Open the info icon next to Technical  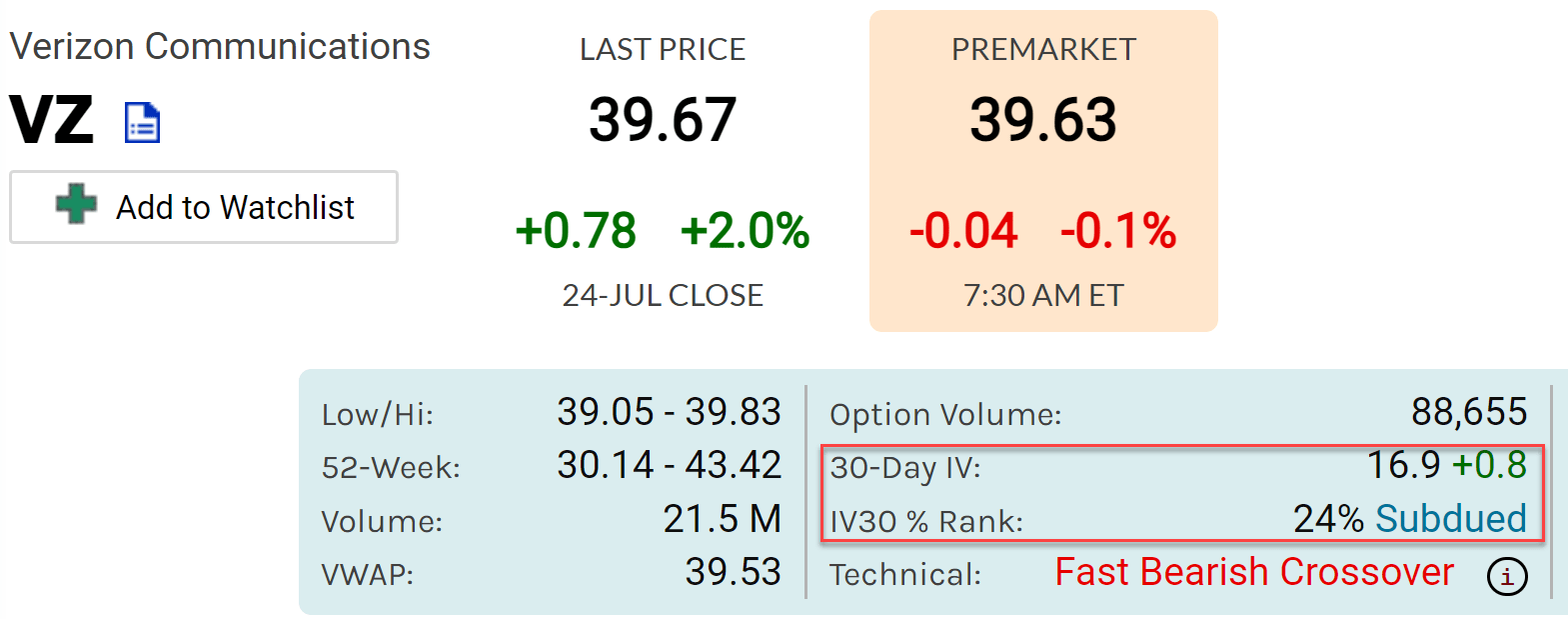(1506, 576)
